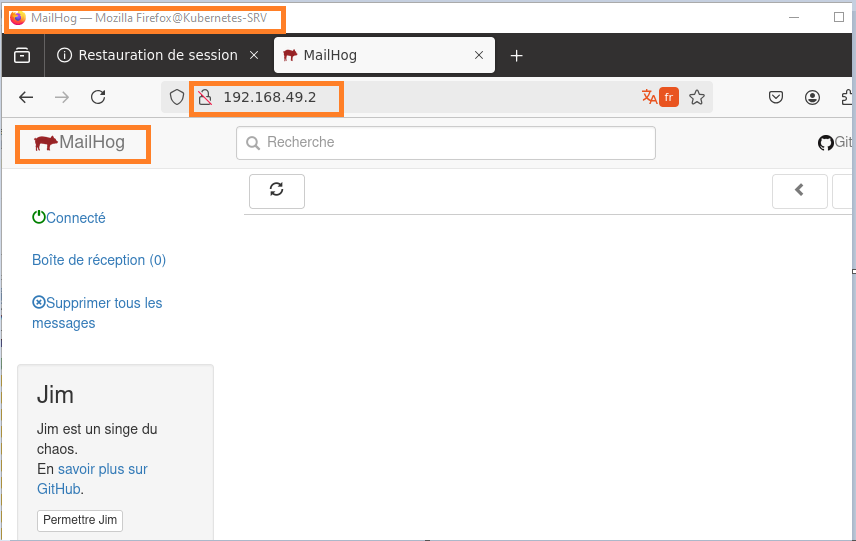
Task: Go to previous page of messages
Action: pos(799,190)
